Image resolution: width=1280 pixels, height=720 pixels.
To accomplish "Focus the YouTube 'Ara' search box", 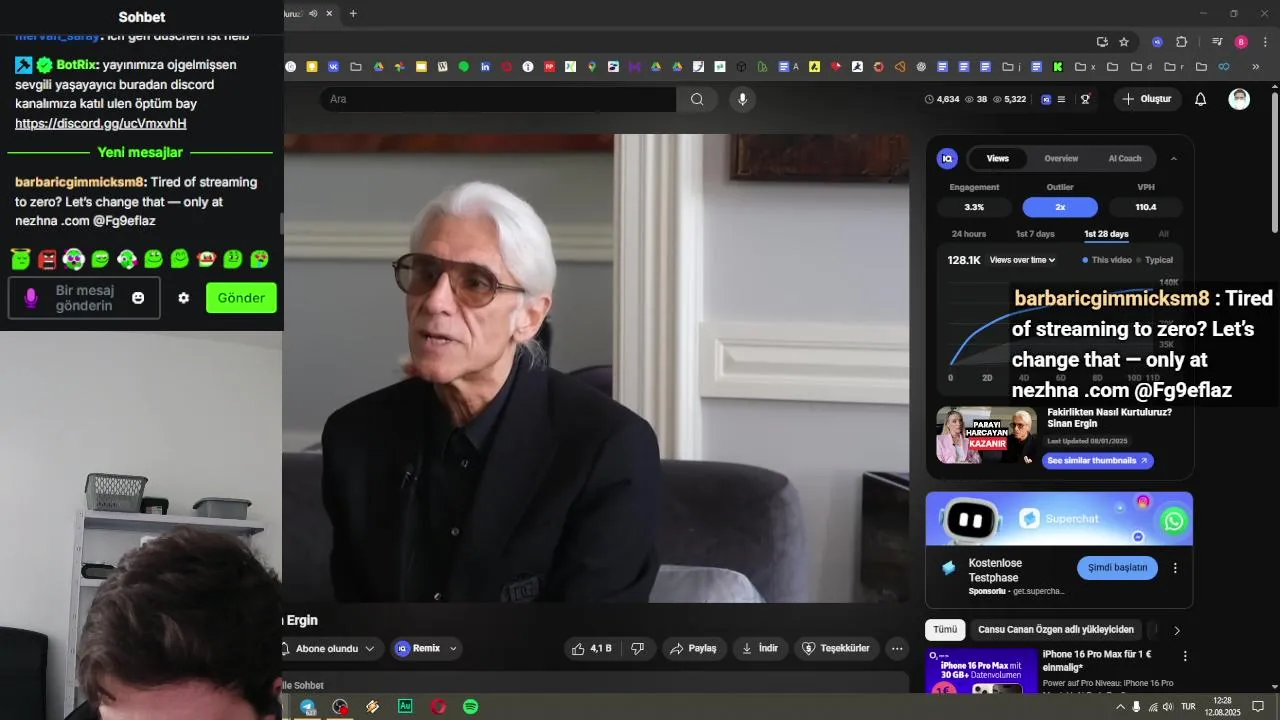I will click(498, 99).
